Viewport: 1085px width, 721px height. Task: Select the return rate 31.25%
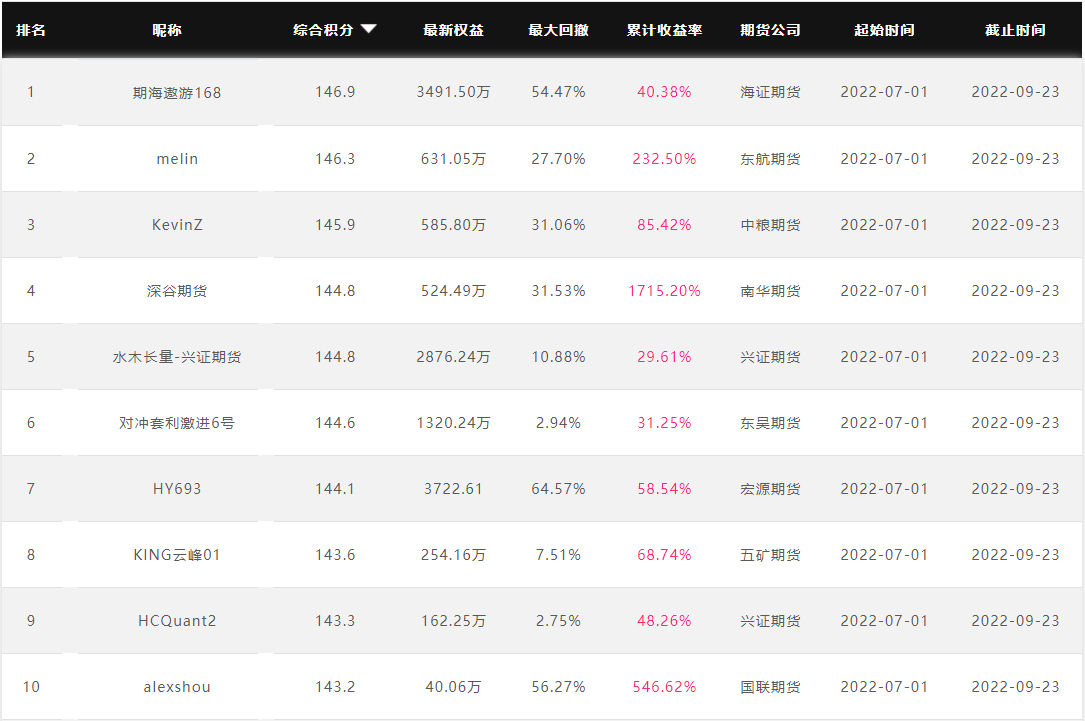click(x=664, y=423)
